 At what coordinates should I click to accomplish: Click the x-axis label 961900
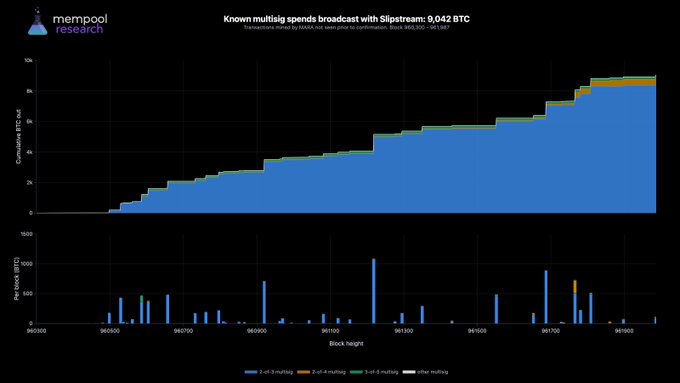624,331
